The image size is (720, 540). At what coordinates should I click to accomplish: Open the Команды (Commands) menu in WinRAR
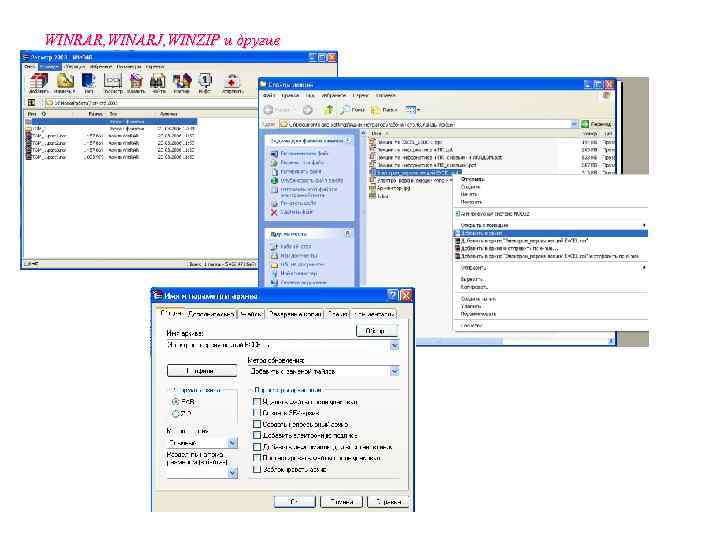[49, 67]
